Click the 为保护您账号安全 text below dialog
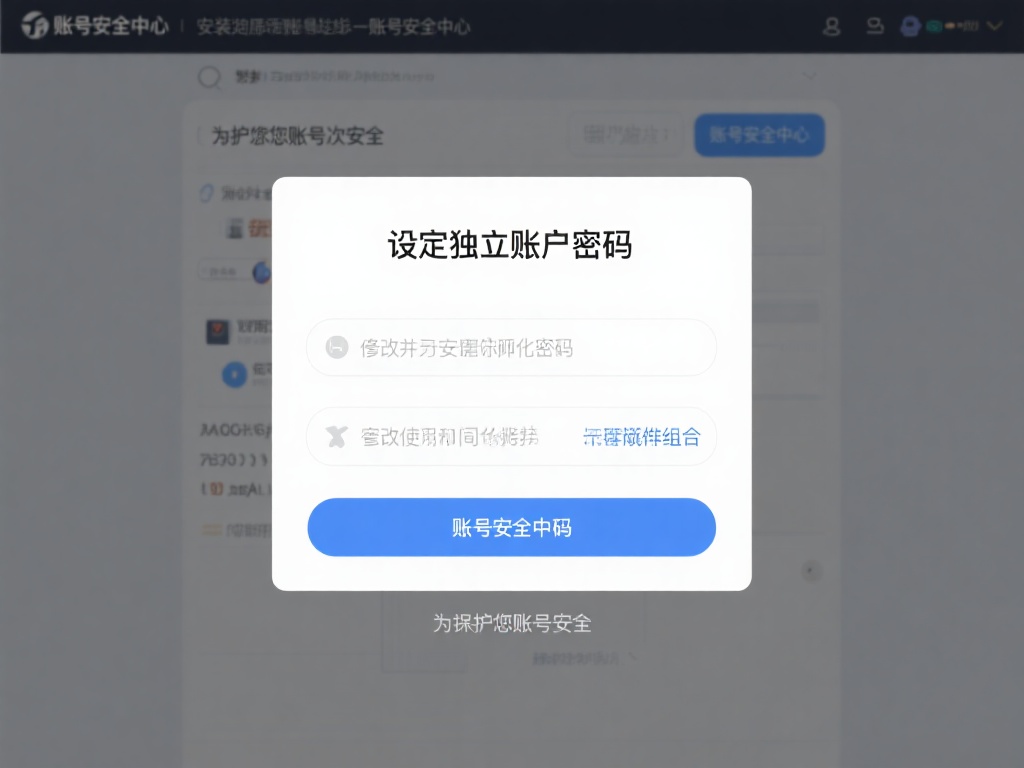Viewport: 1024px width, 768px height. pyautogui.click(x=512, y=623)
